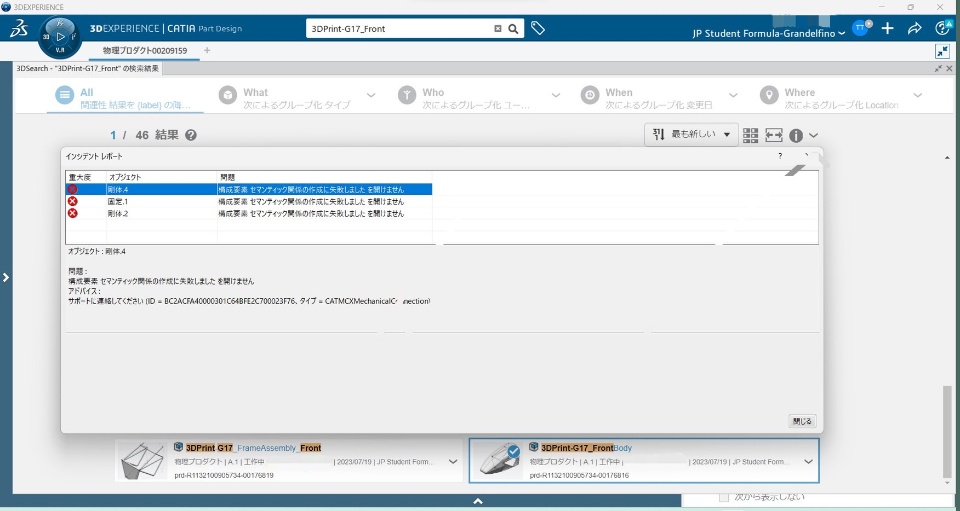Select the 3DSearch results tab title
Image resolution: width=960 pixels, height=511 pixels.
pyautogui.click(x=88, y=69)
